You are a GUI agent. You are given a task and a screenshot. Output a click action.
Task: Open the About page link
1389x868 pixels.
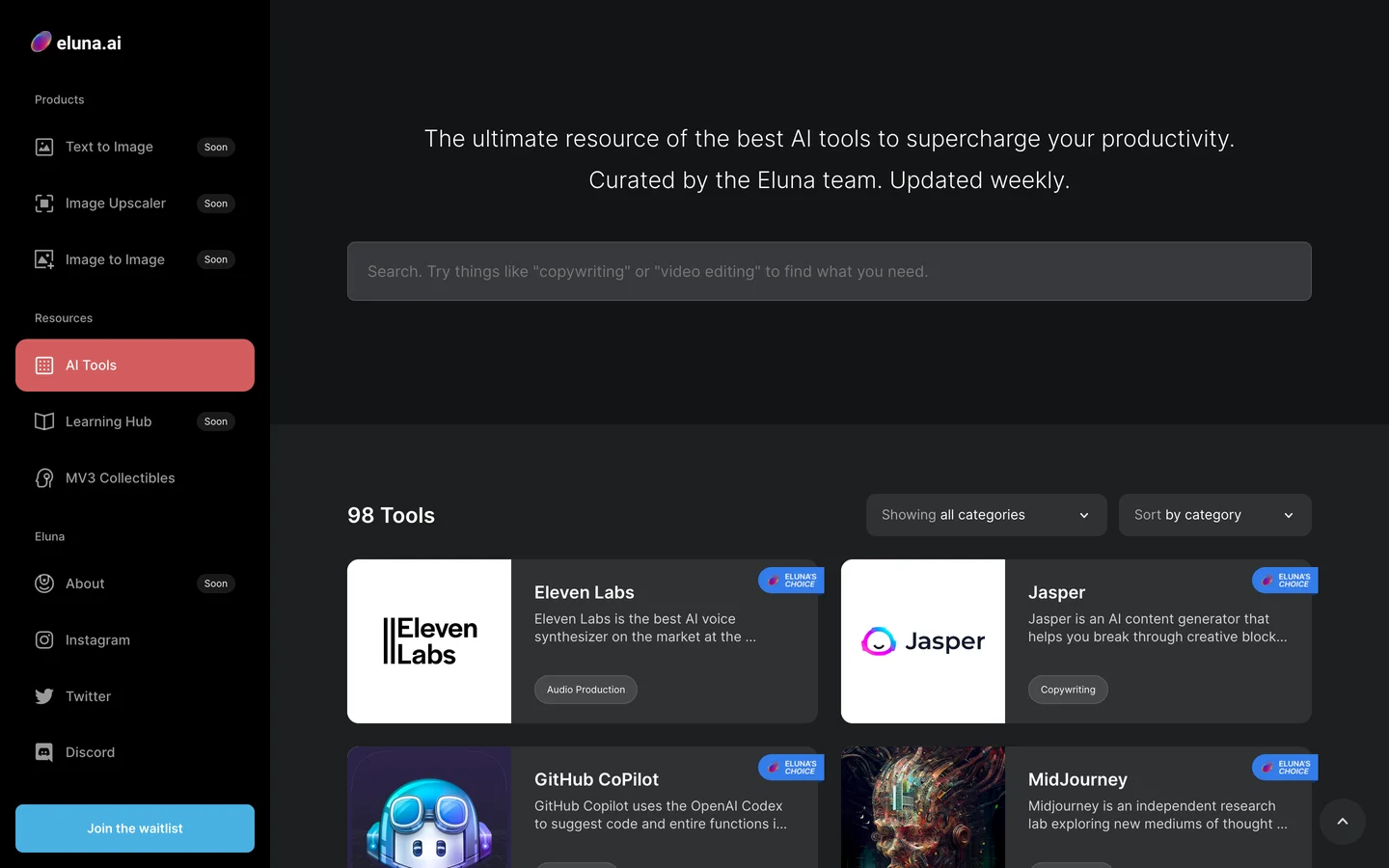pos(135,583)
